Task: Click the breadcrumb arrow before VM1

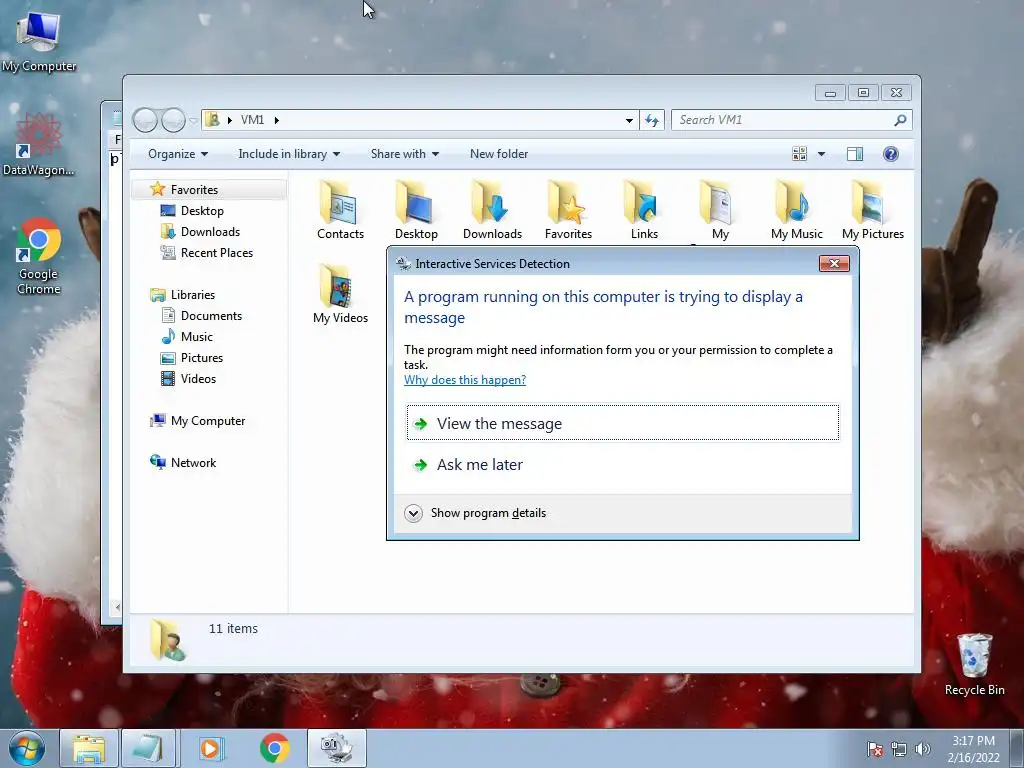Action: point(230,120)
